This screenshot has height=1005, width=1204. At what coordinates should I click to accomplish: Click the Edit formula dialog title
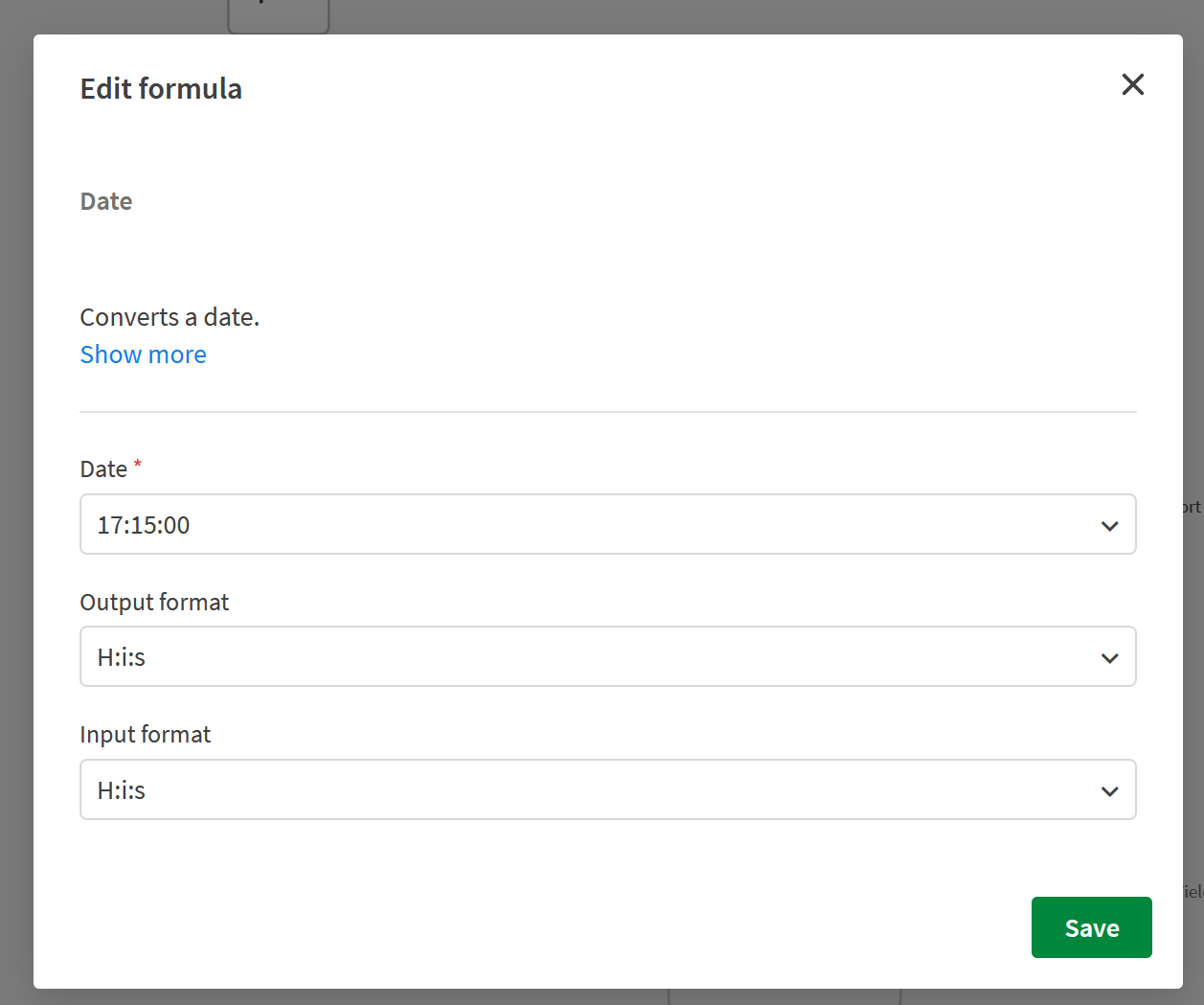[x=161, y=88]
